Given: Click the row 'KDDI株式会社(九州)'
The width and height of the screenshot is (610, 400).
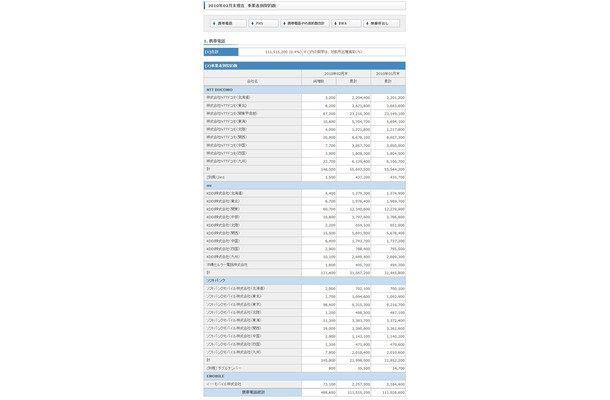Looking at the screenshot, I should pos(305,257).
